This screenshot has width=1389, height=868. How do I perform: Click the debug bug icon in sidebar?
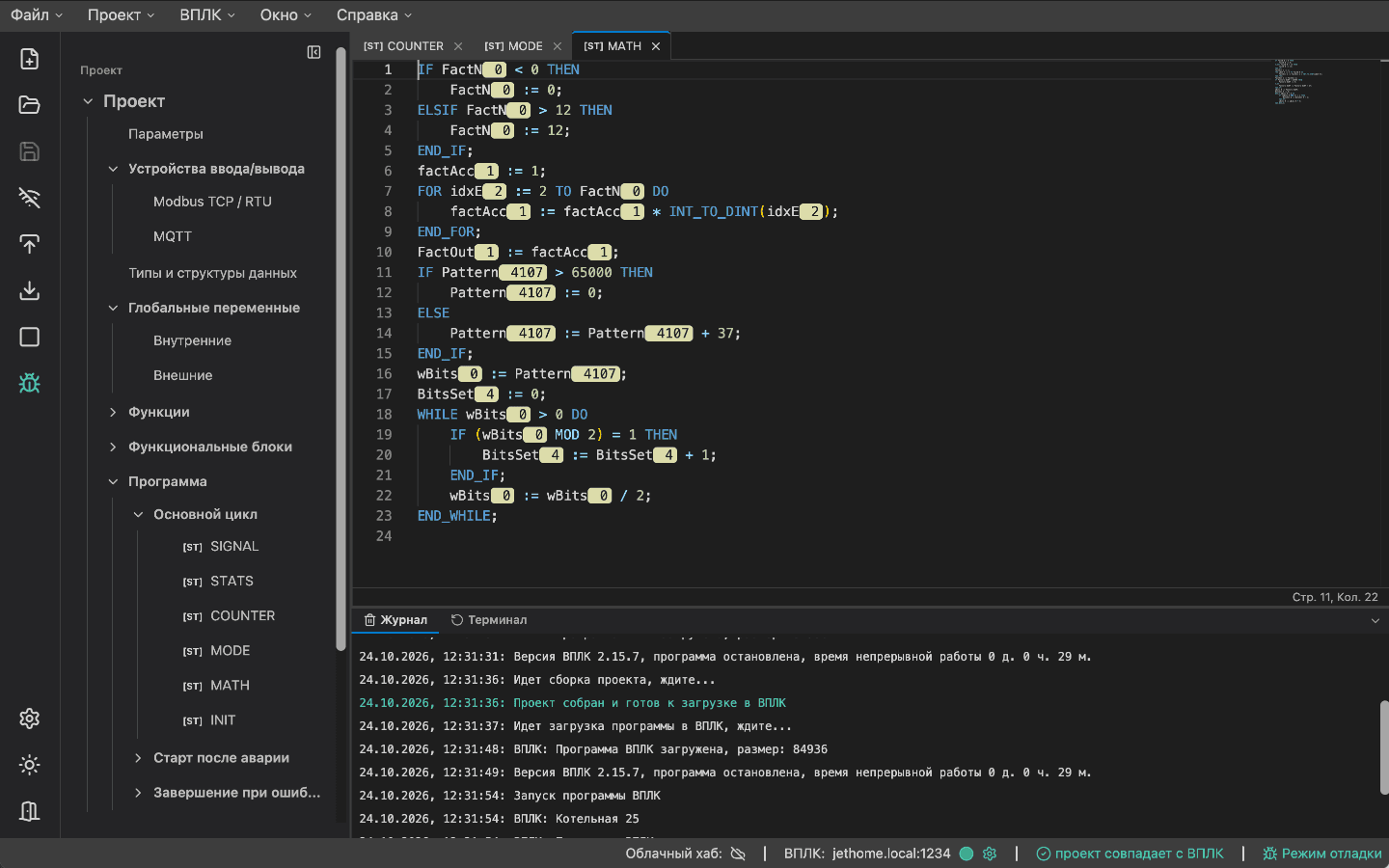point(30,383)
